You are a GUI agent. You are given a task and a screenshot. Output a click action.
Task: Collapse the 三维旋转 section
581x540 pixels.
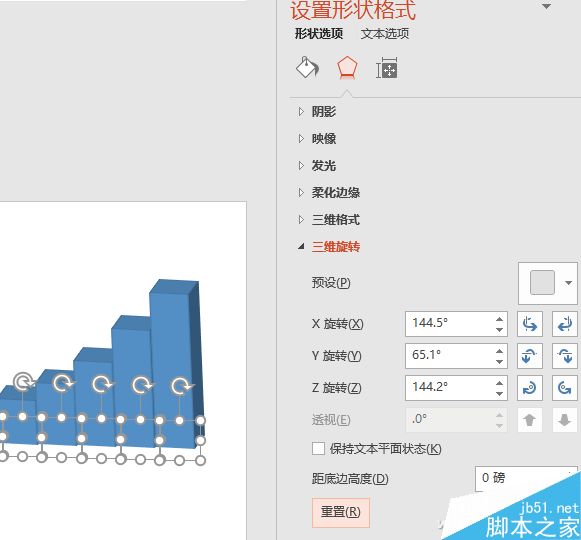[x=301, y=246]
